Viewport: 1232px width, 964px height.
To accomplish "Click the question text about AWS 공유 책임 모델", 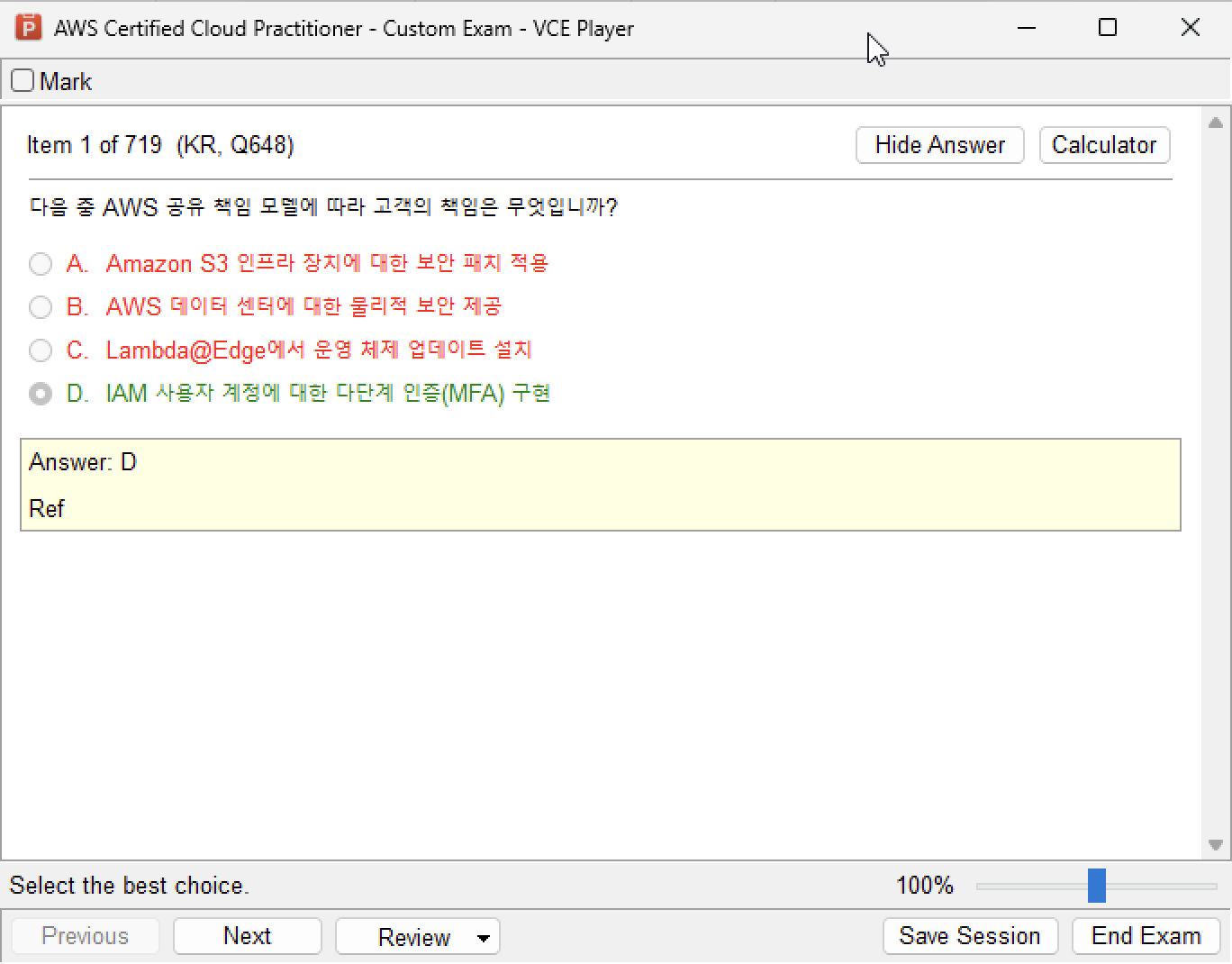I will click(324, 207).
